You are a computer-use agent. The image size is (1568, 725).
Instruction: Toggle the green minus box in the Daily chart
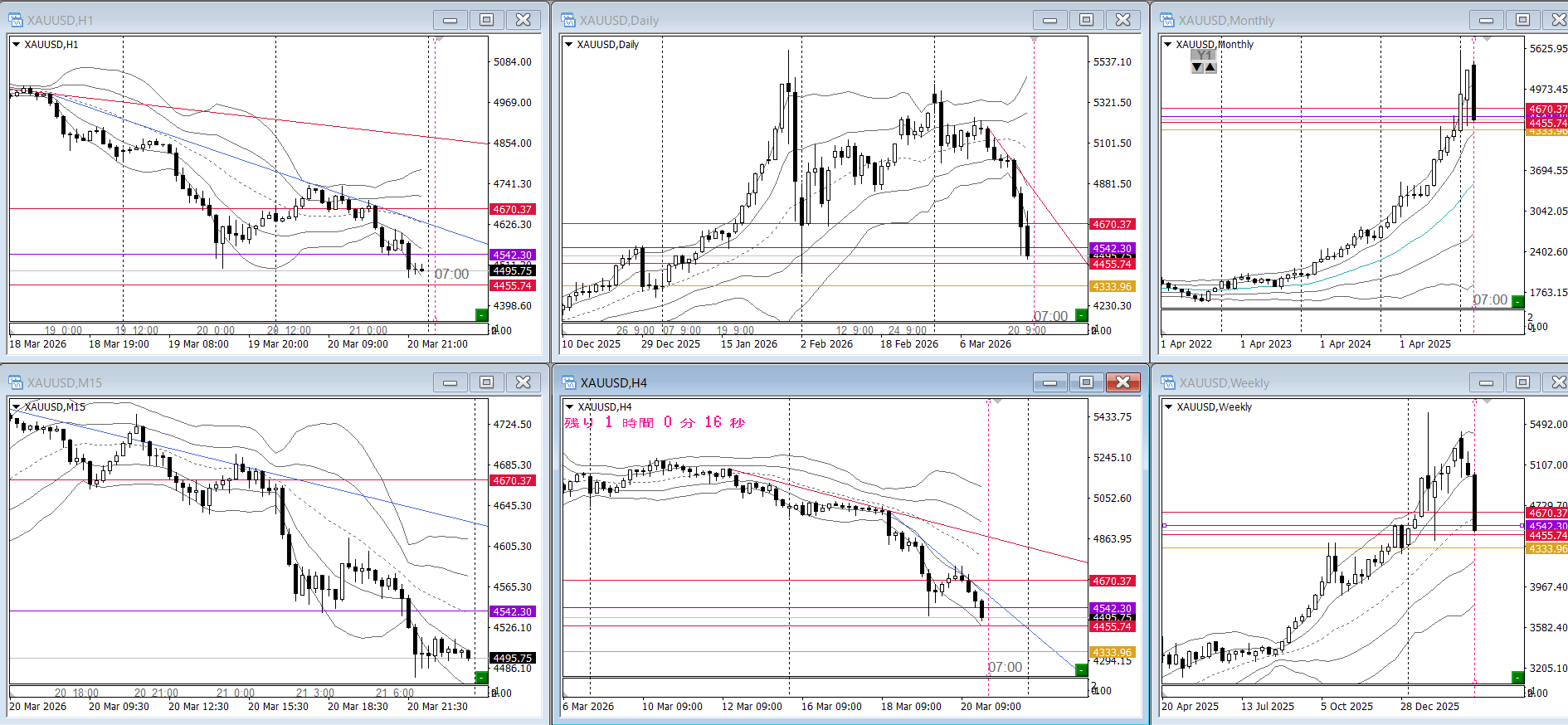tap(1081, 314)
